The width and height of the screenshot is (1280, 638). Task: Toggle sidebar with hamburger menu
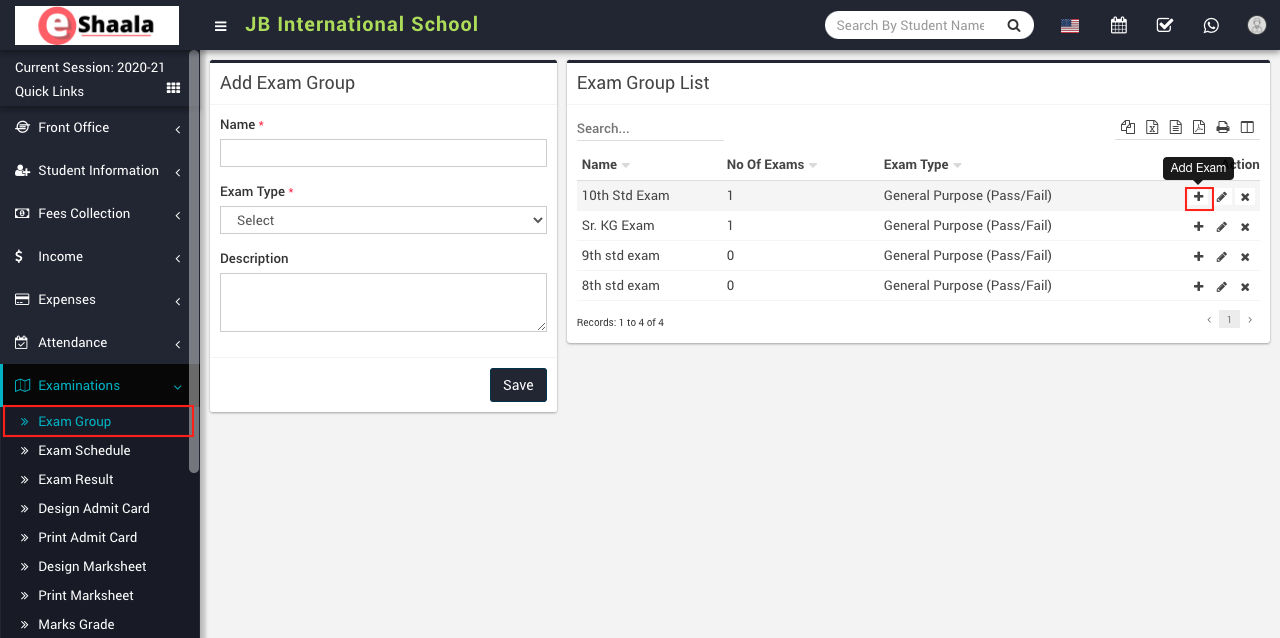(x=221, y=26)
